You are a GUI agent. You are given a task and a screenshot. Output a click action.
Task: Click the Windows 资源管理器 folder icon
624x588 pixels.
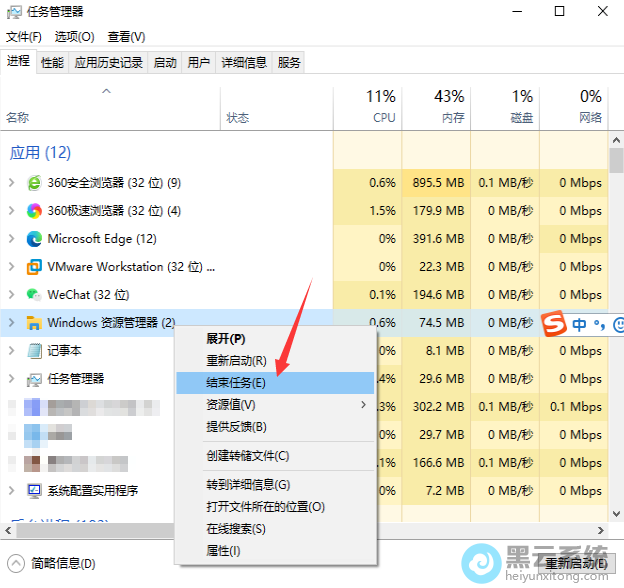coord(34,323)
